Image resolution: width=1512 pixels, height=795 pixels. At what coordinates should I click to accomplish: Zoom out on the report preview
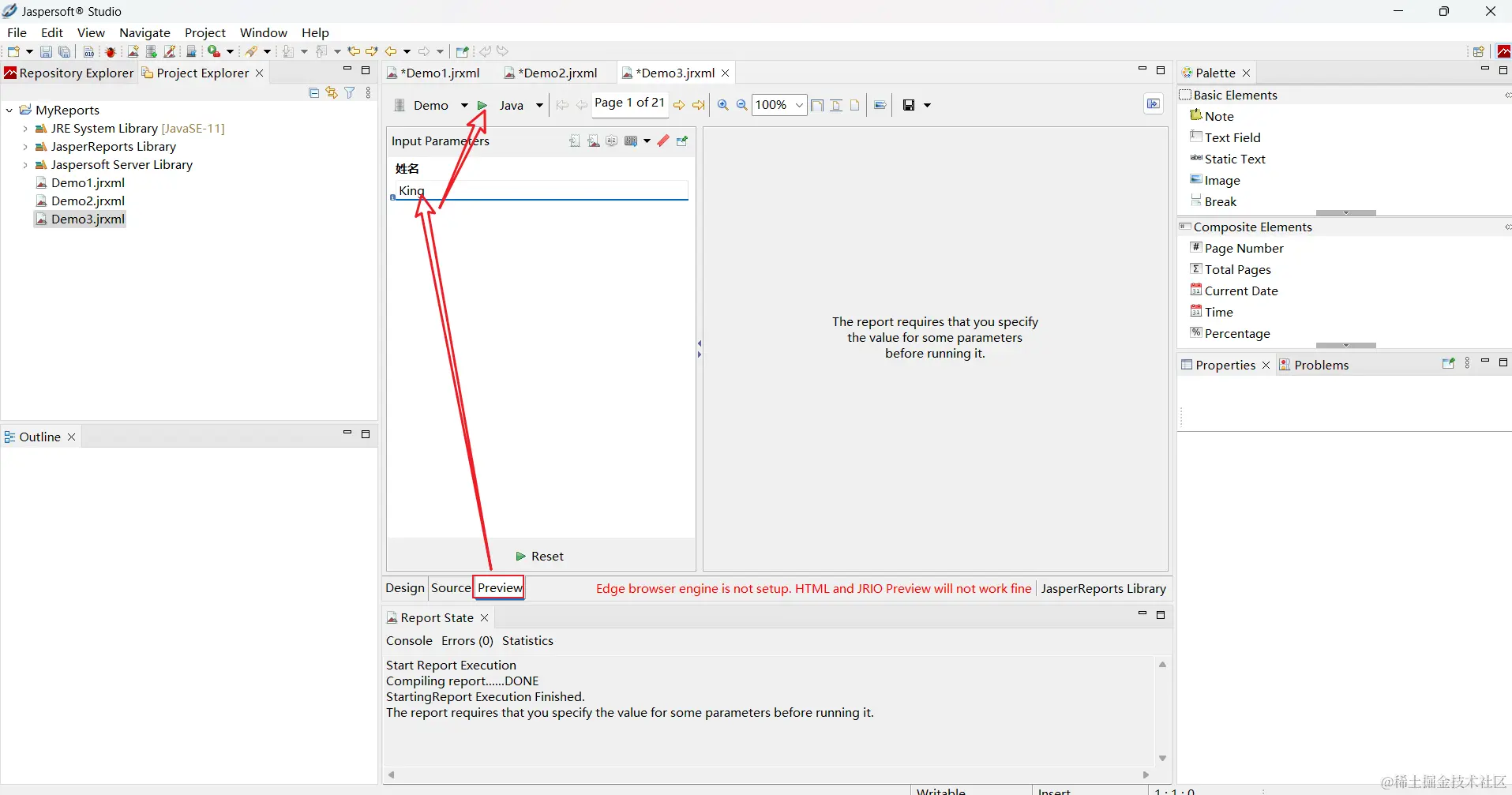[x=741, y=105]
